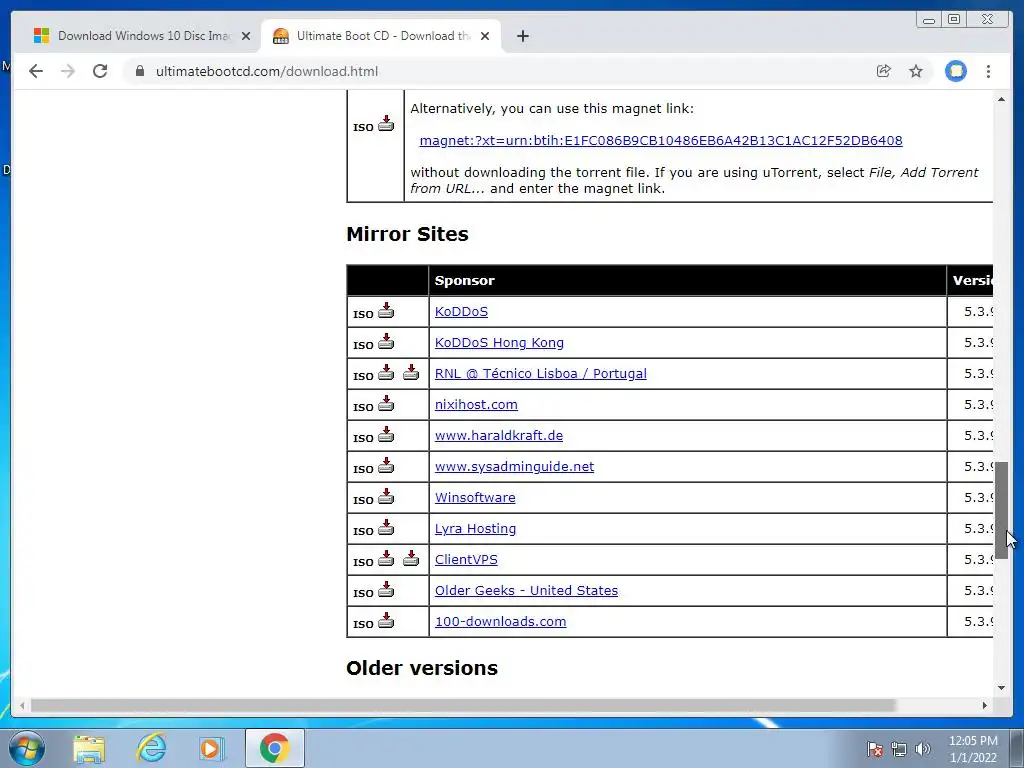Click the volume speaker tray icon
The height and width of the screenshot is (768, 1024).
pos(923,748)
